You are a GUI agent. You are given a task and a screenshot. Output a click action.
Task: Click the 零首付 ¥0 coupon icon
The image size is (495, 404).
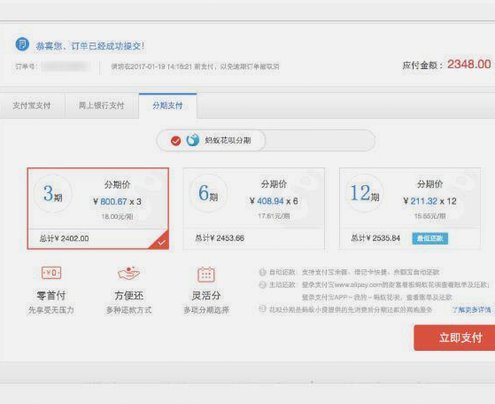coord(51,273)
